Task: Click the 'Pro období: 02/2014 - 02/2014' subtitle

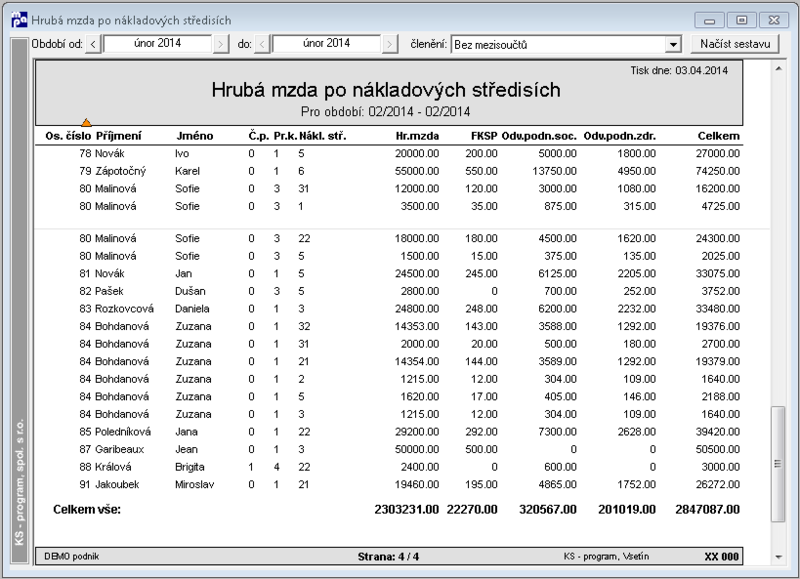Action: (x=386, y=112)
